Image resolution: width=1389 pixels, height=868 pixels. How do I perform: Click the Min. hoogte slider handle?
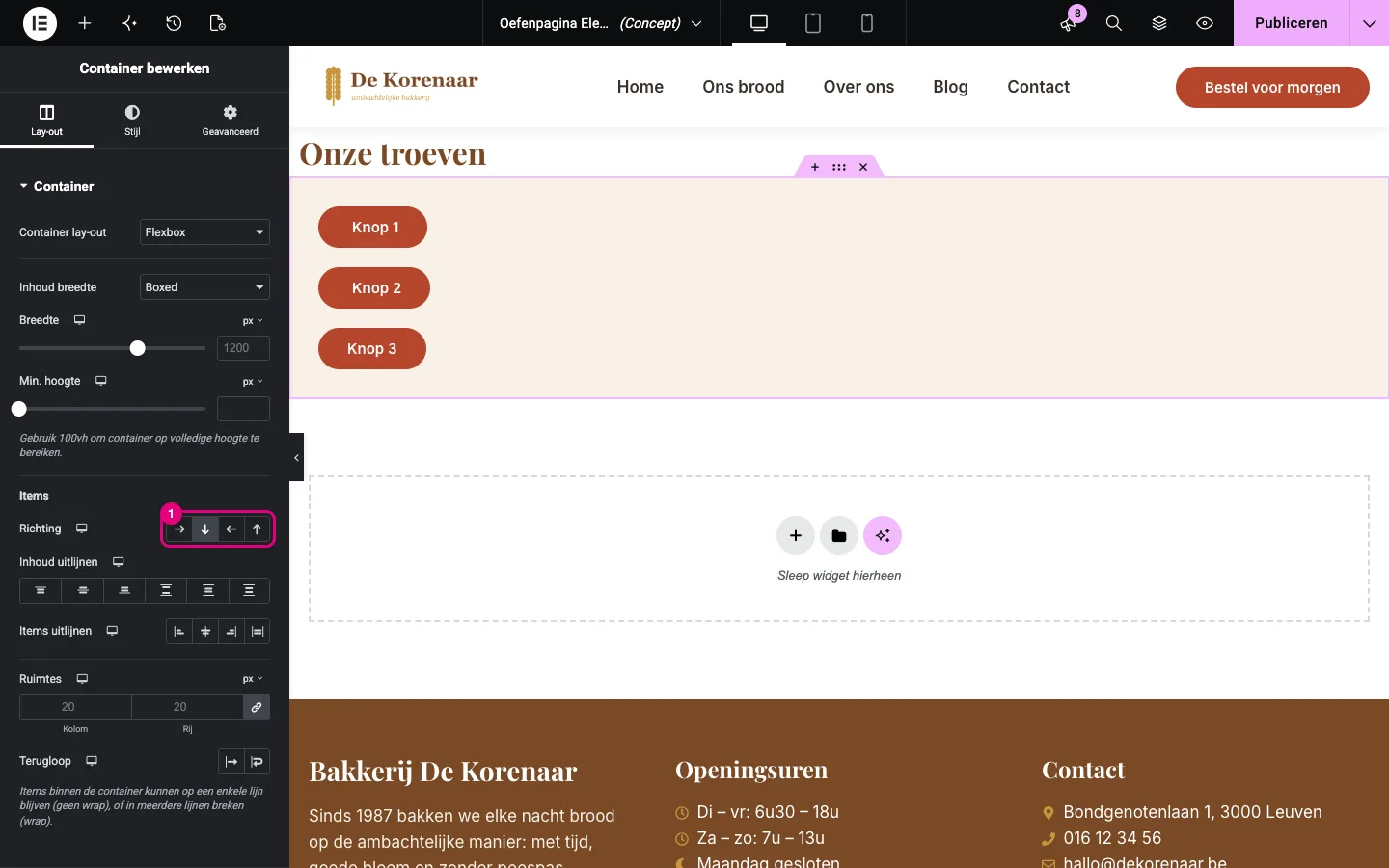[18, 409]
